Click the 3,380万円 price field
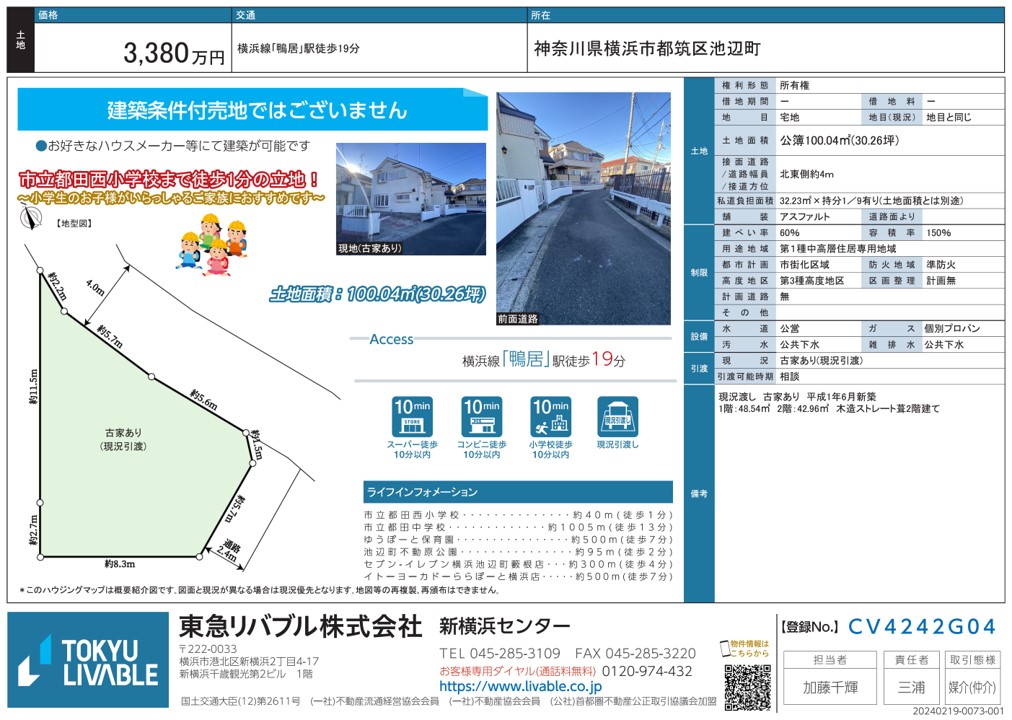 [x=175, y=54]
